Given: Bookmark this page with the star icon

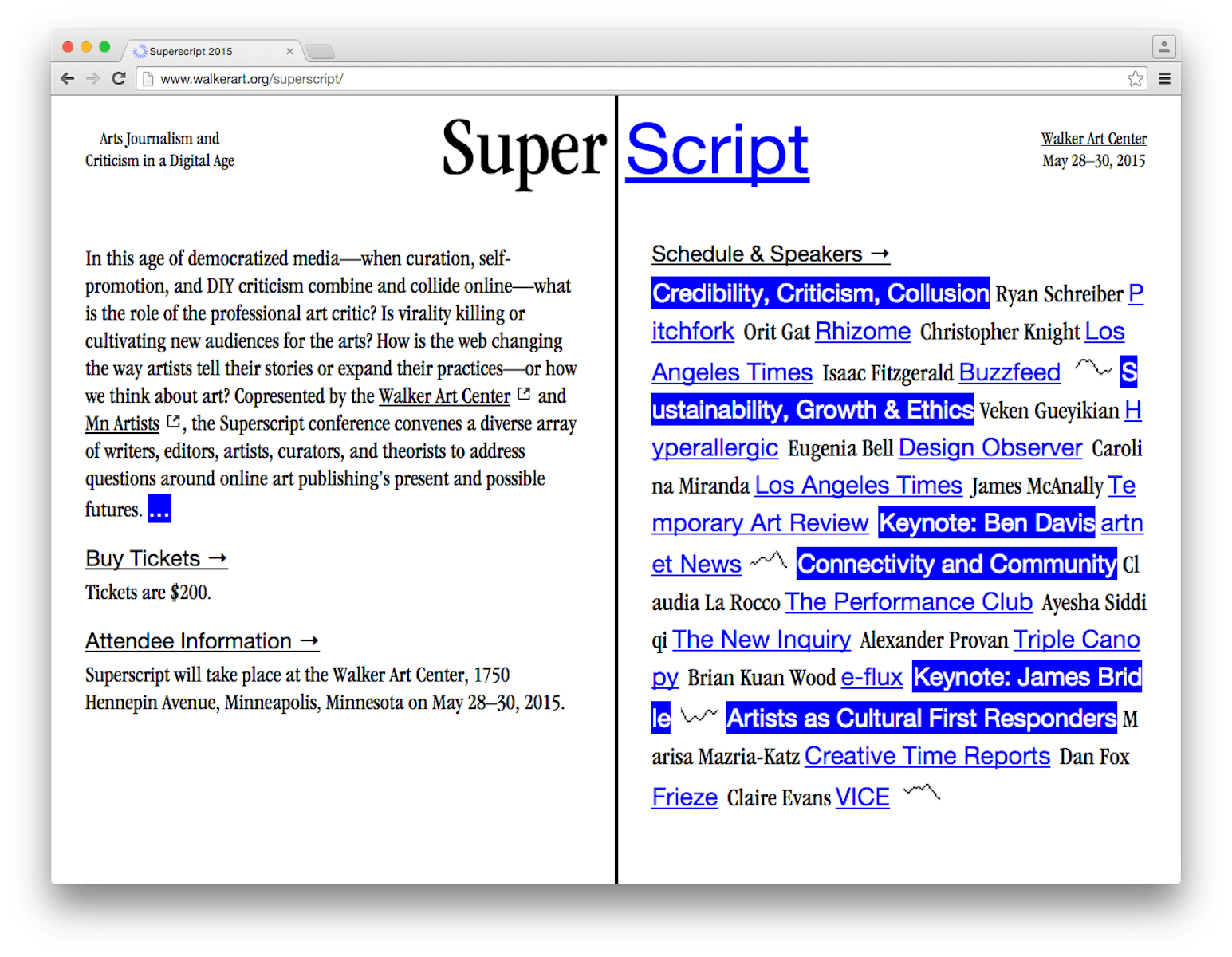Looking at the screenshot, I should point(1135,78).
